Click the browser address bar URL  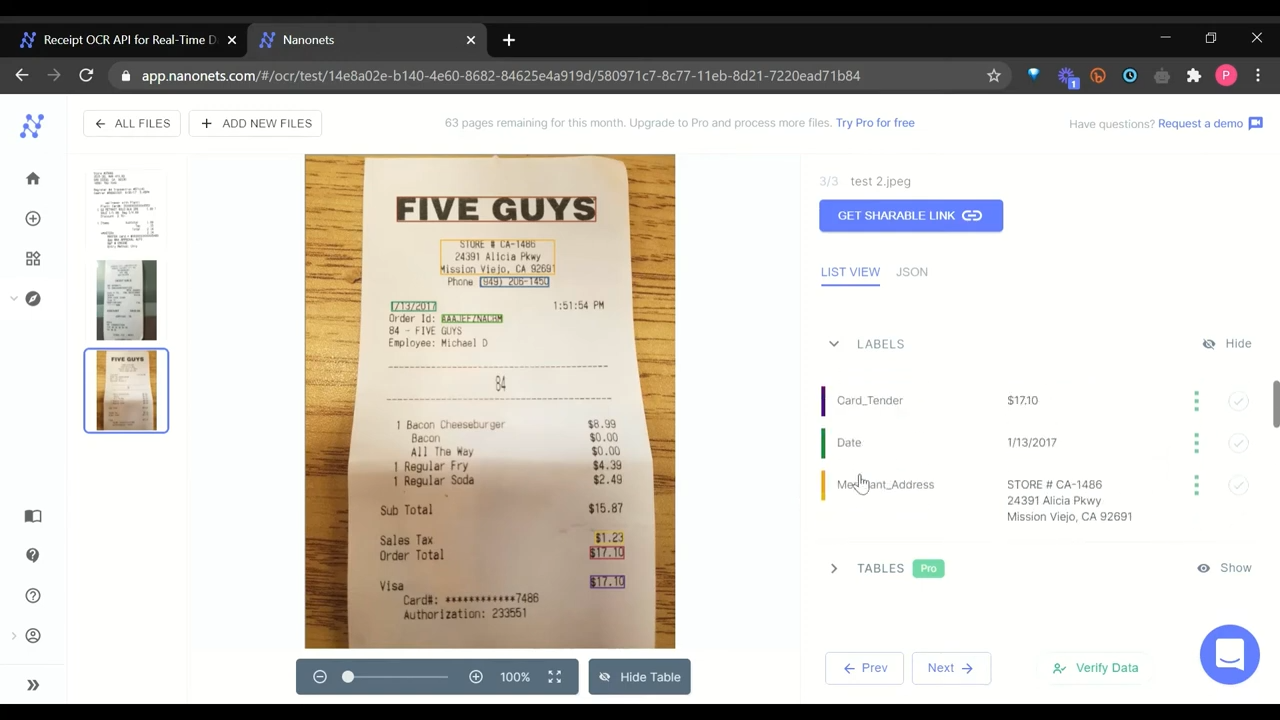click(x=500, y=75)
